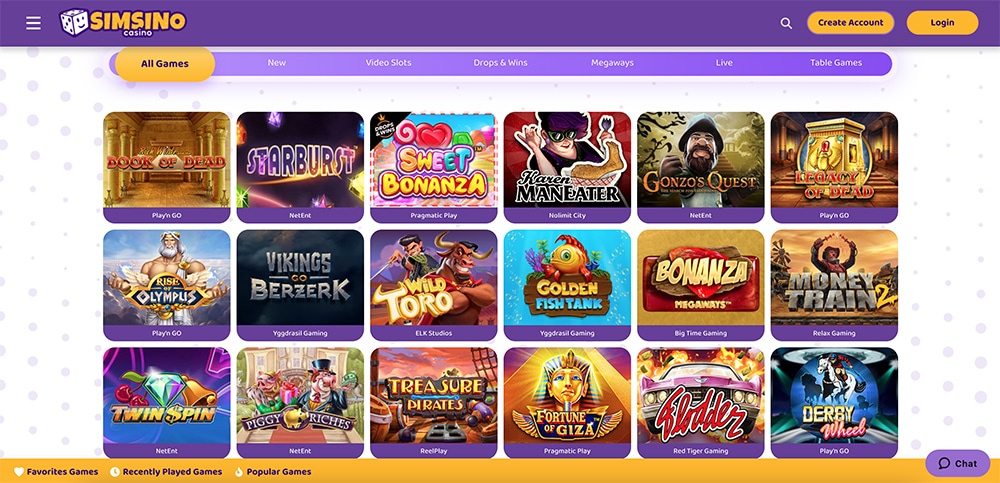Viewport: 1000px width, 483px height.
Task: Switch to the New games tab
Action: (277, 63)
